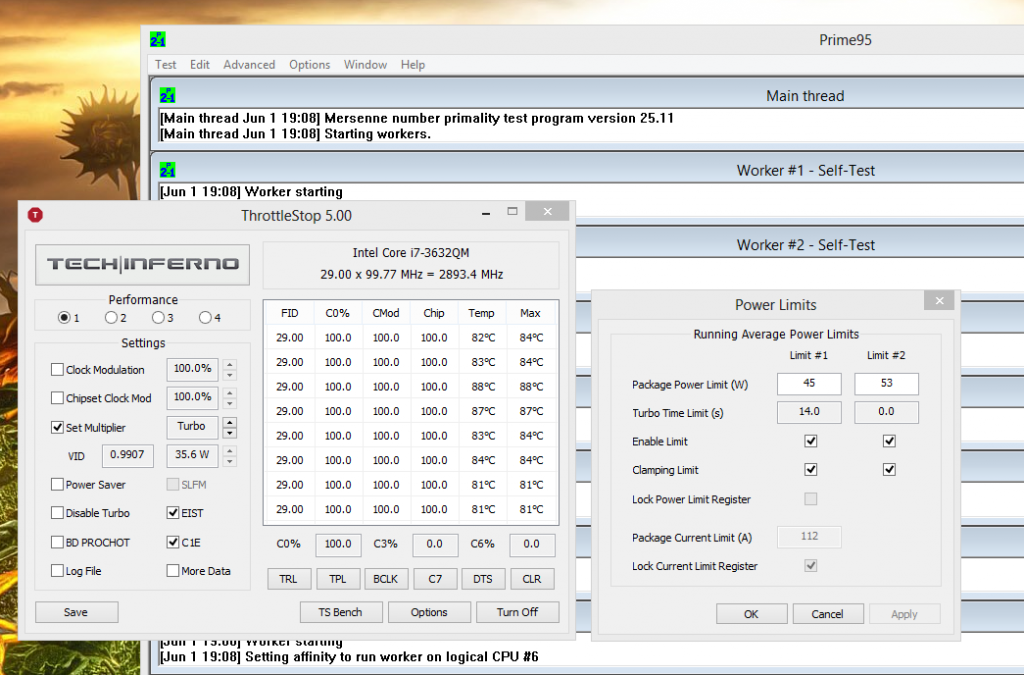Screen dimensions: 1024x675
Task: Select Performance profile 4
Action: pyautogui.click(x=205, y=318)
